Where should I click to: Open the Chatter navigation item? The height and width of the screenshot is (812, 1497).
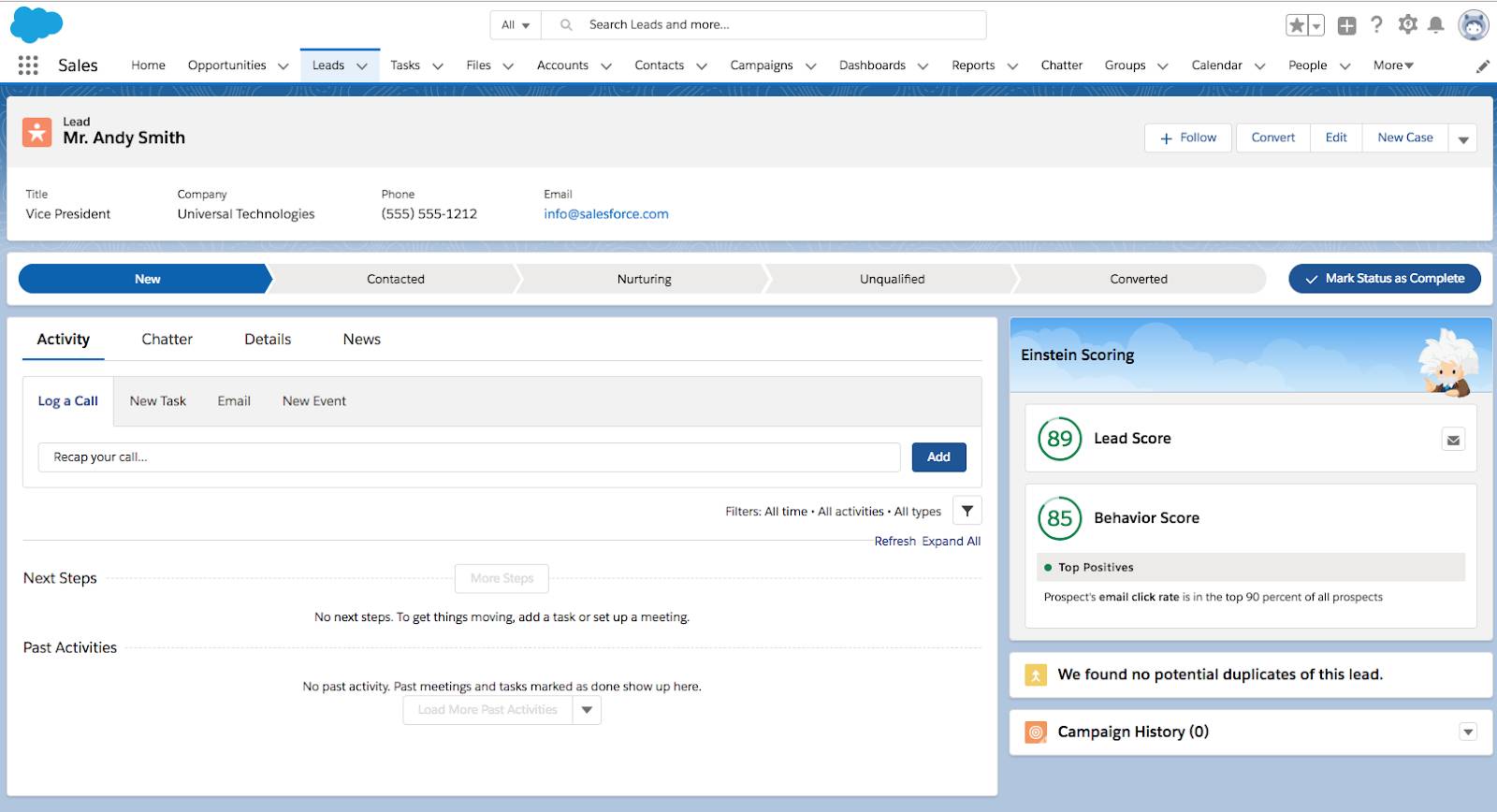pyautogui.click(x=1062, y=65)
